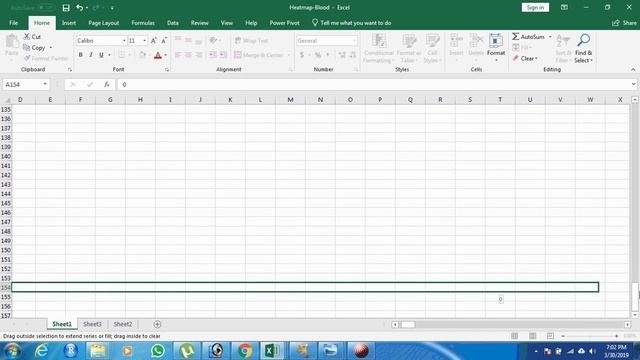Click the AutoSum sigma button

tap(529, 37)
